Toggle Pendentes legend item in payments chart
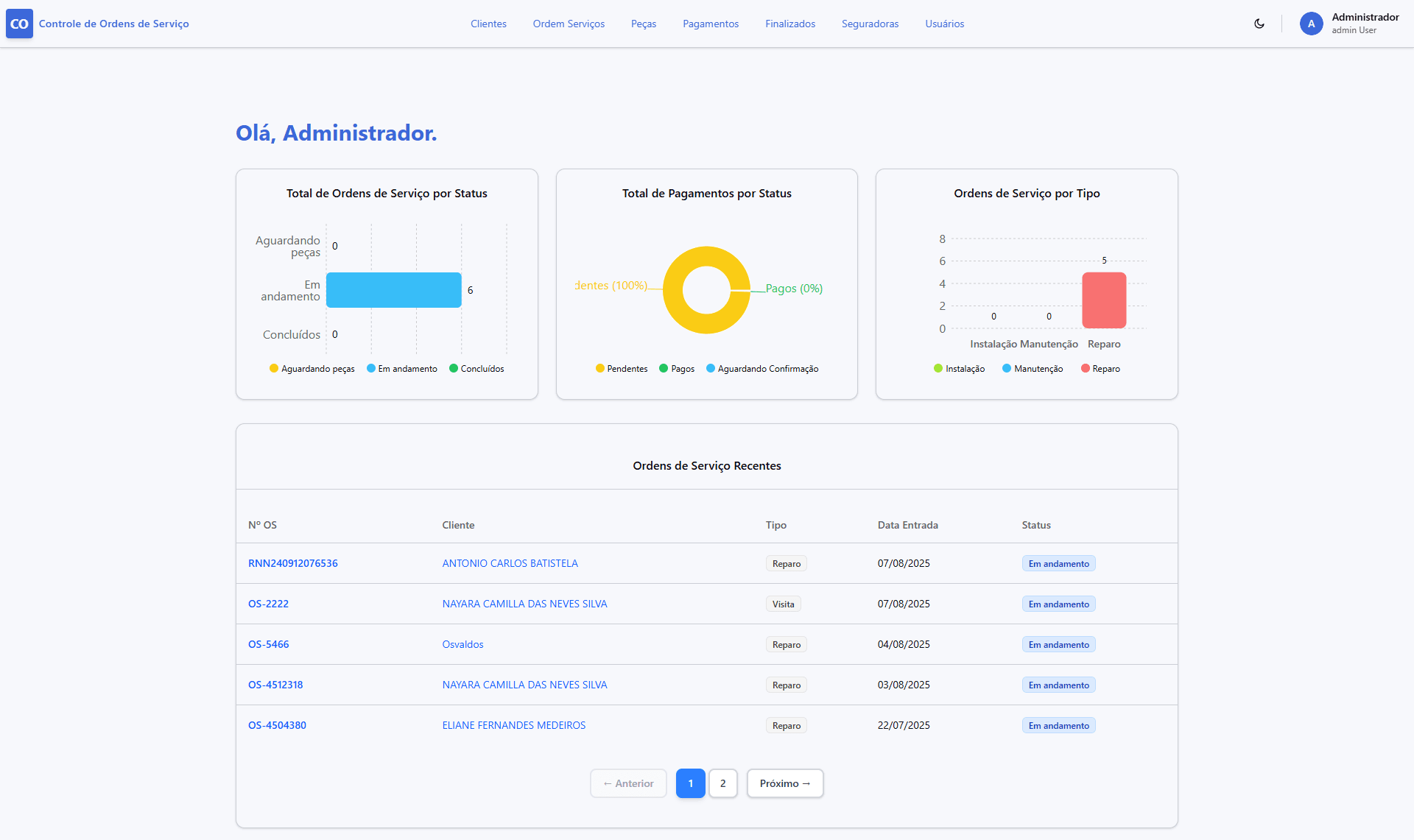This screenshot has width=1414, height=840. (x=622, y=369)
